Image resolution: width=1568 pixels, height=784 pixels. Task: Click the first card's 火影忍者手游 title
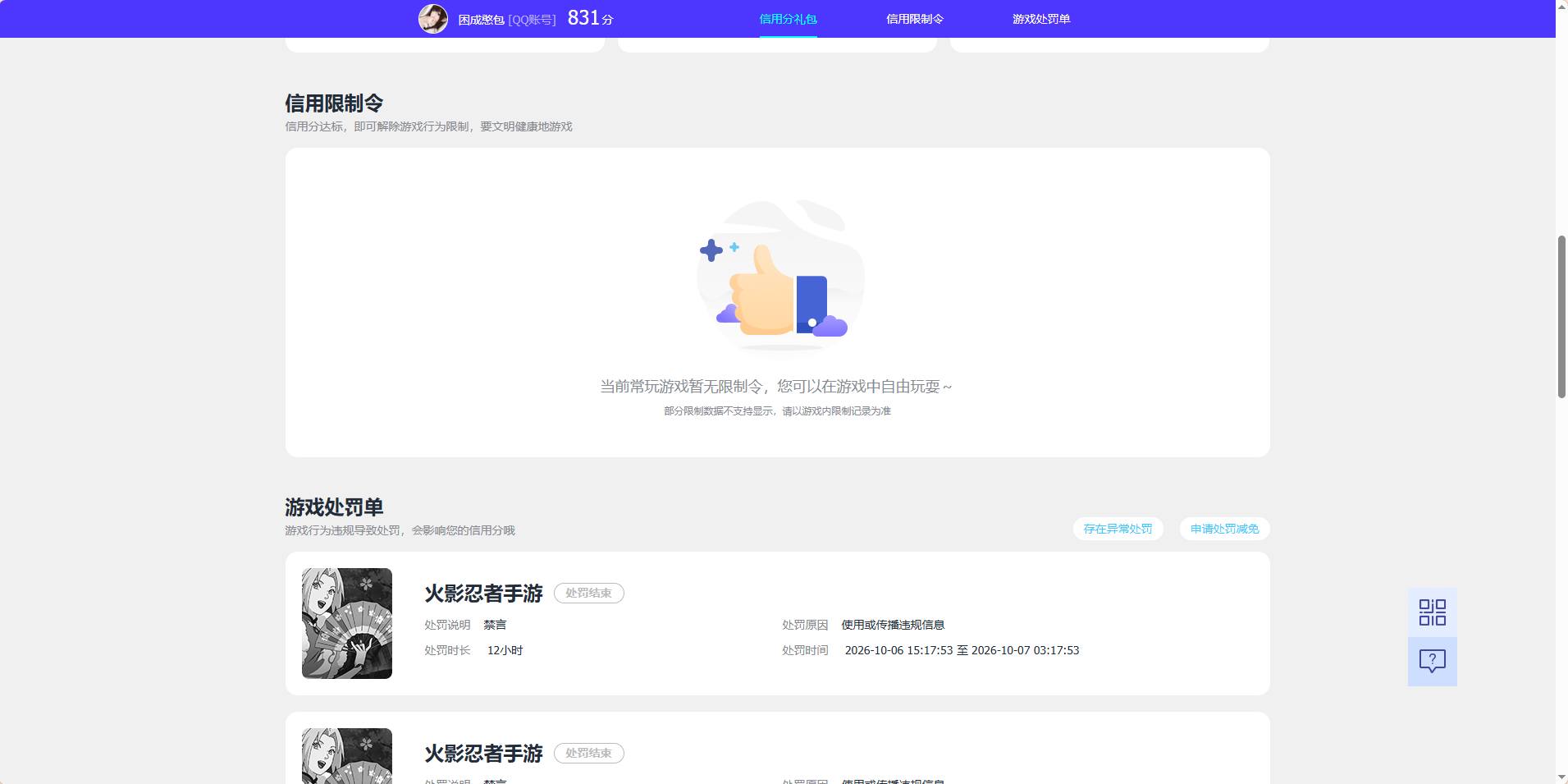pyautogui.click(x=483, y=594)
